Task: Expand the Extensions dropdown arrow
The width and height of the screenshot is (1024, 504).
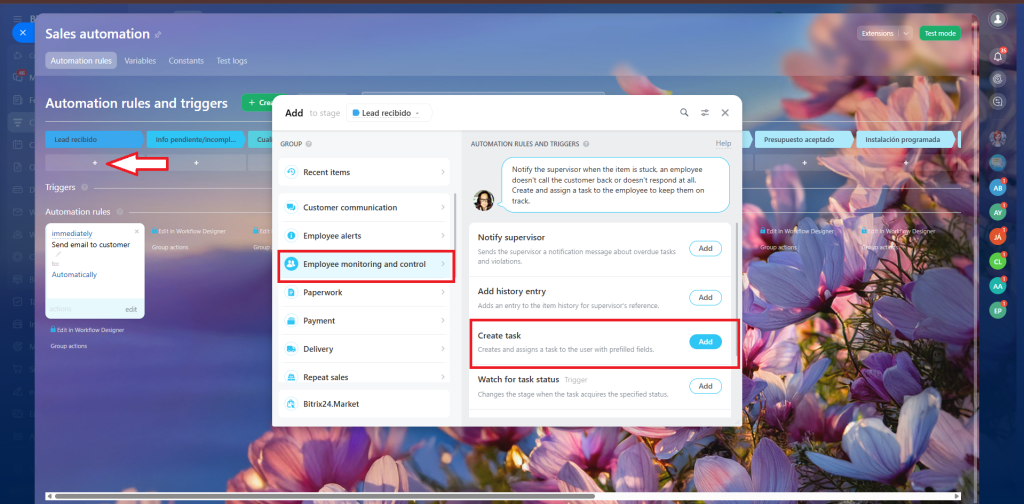Action: coord(906,33)
